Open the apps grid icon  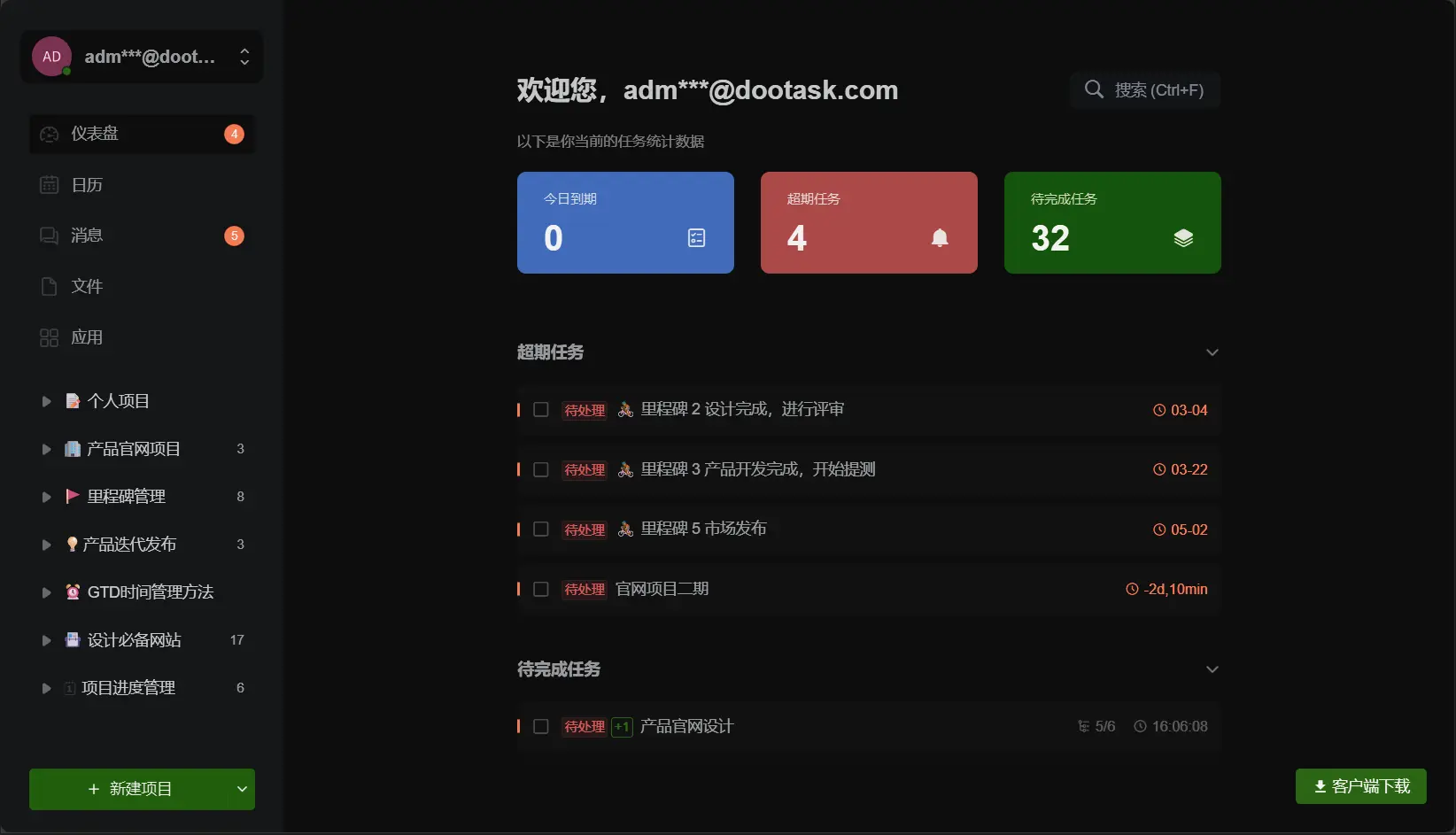pos(50,338)
